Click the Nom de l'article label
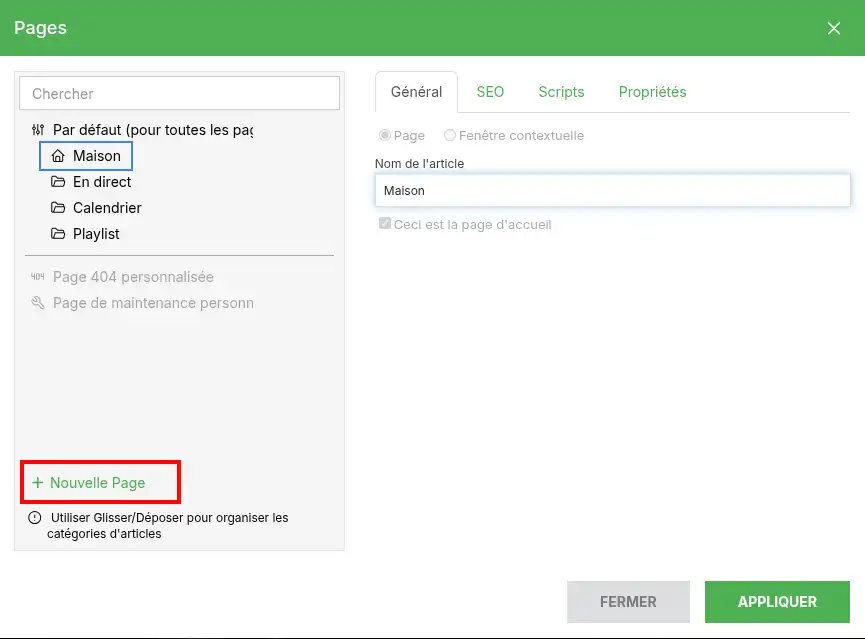This screenshot has width=865, height=639. click(419, 163)
